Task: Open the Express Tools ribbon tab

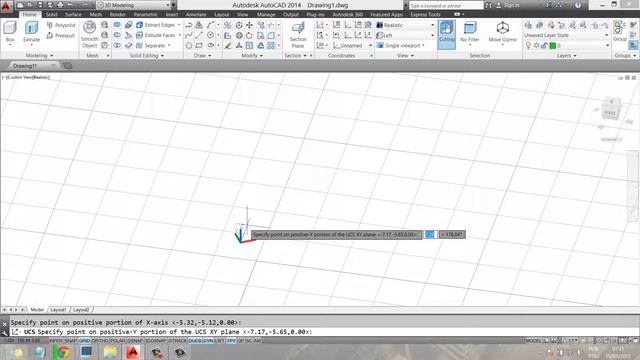Action: pyautogui.click(x=425, y=14)
